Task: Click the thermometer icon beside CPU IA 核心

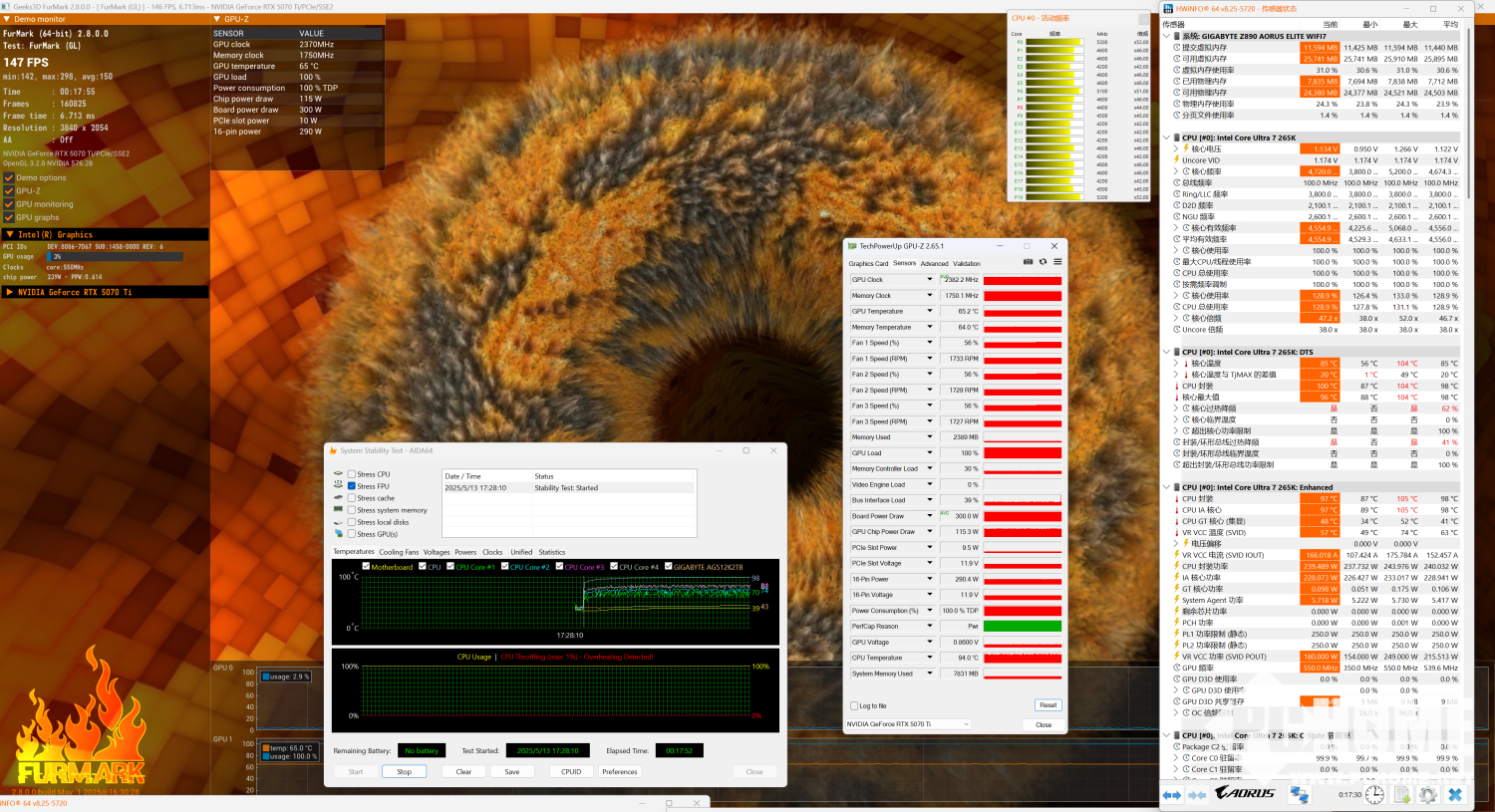Action: point(1176,510)
